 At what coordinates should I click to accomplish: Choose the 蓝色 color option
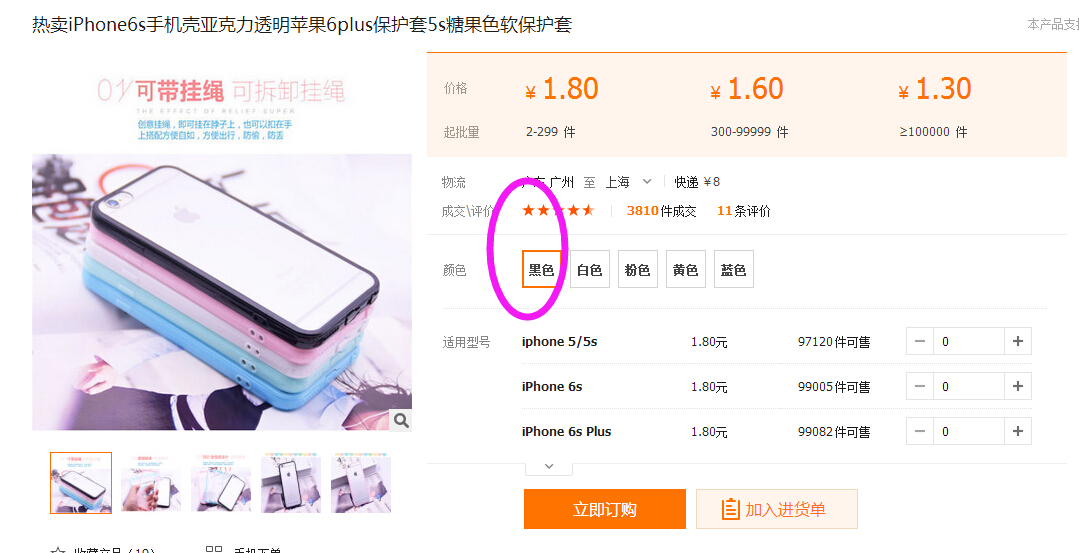pyautogui.click(x=734, y=270)
